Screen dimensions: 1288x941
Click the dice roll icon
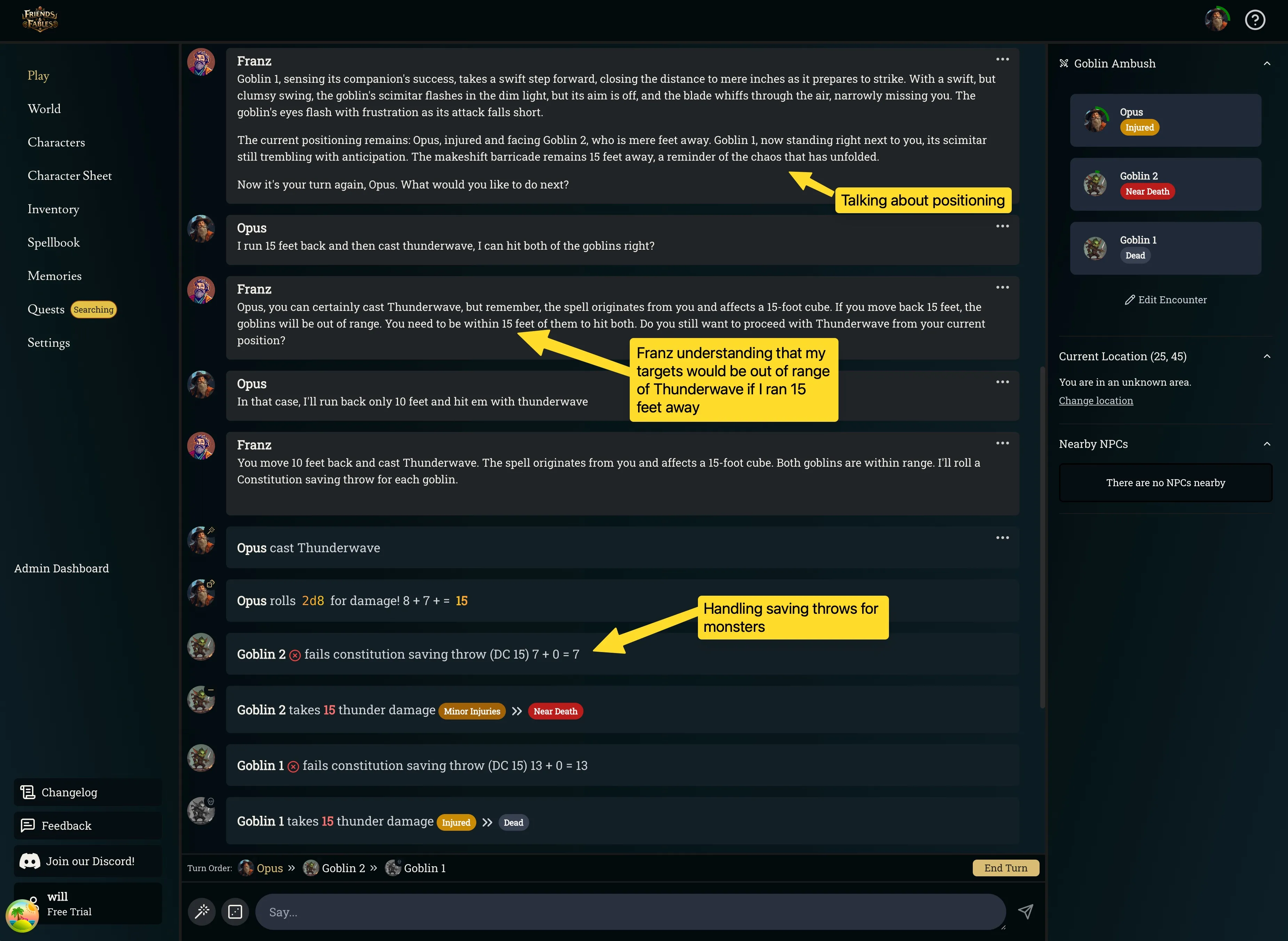[236, 911]
